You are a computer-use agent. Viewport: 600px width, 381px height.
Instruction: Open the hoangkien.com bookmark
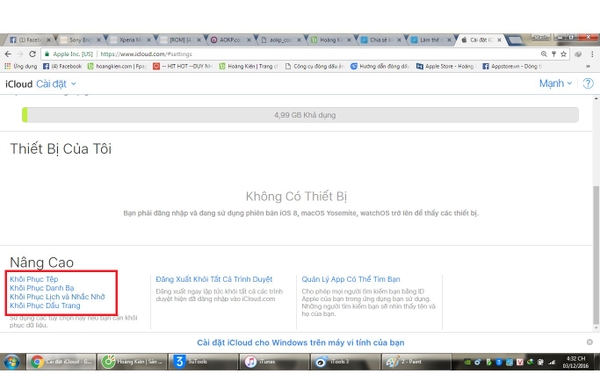tap(117, 66)
